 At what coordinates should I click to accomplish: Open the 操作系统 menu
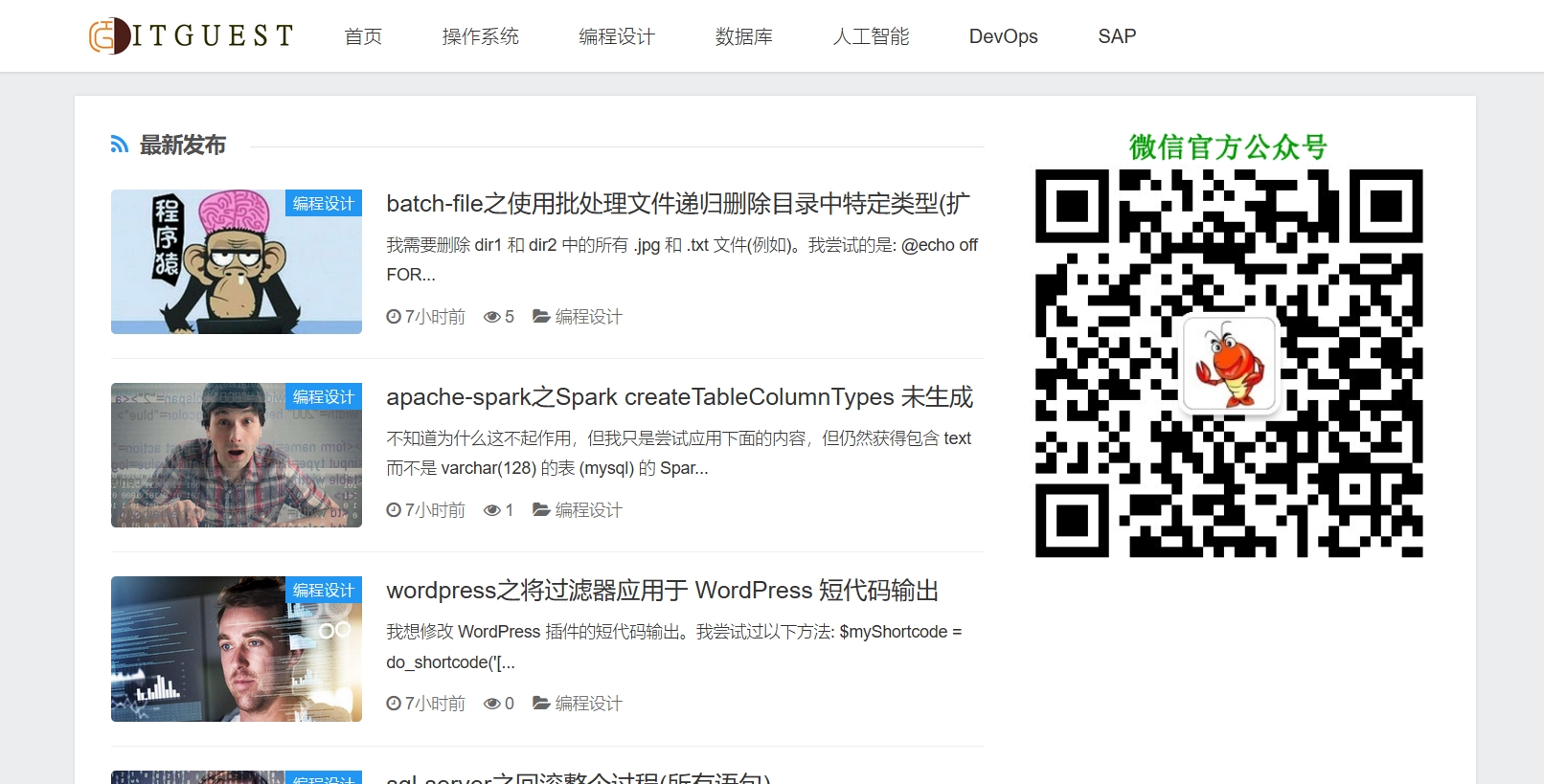point(480,36)
